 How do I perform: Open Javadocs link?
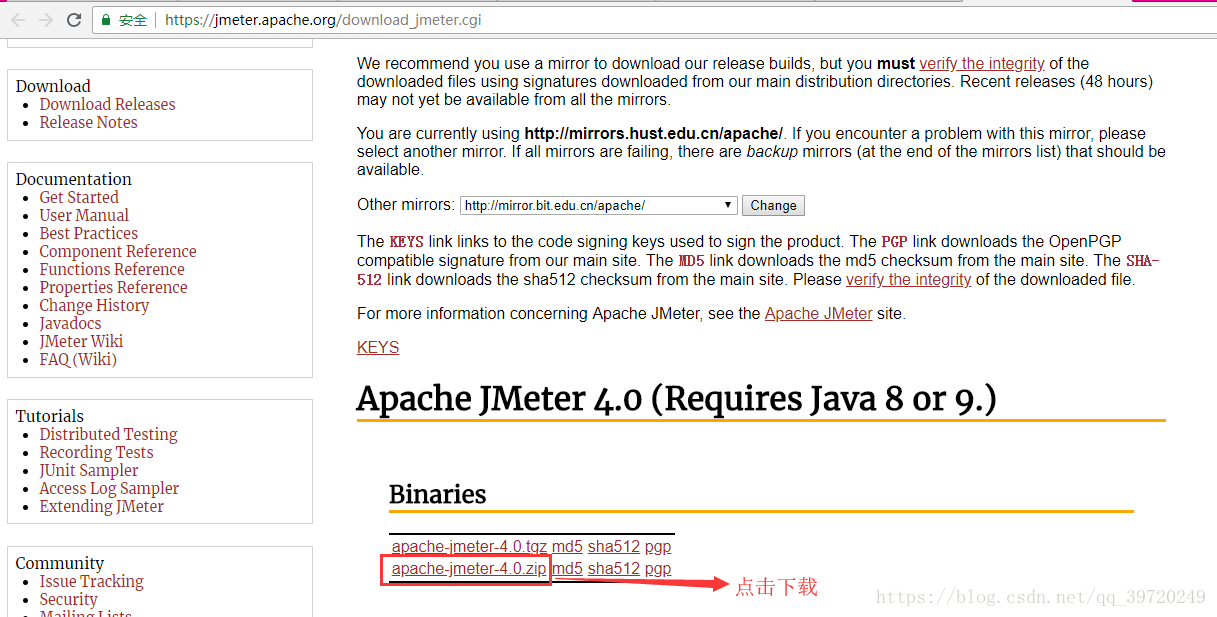(x=70, y=323)
